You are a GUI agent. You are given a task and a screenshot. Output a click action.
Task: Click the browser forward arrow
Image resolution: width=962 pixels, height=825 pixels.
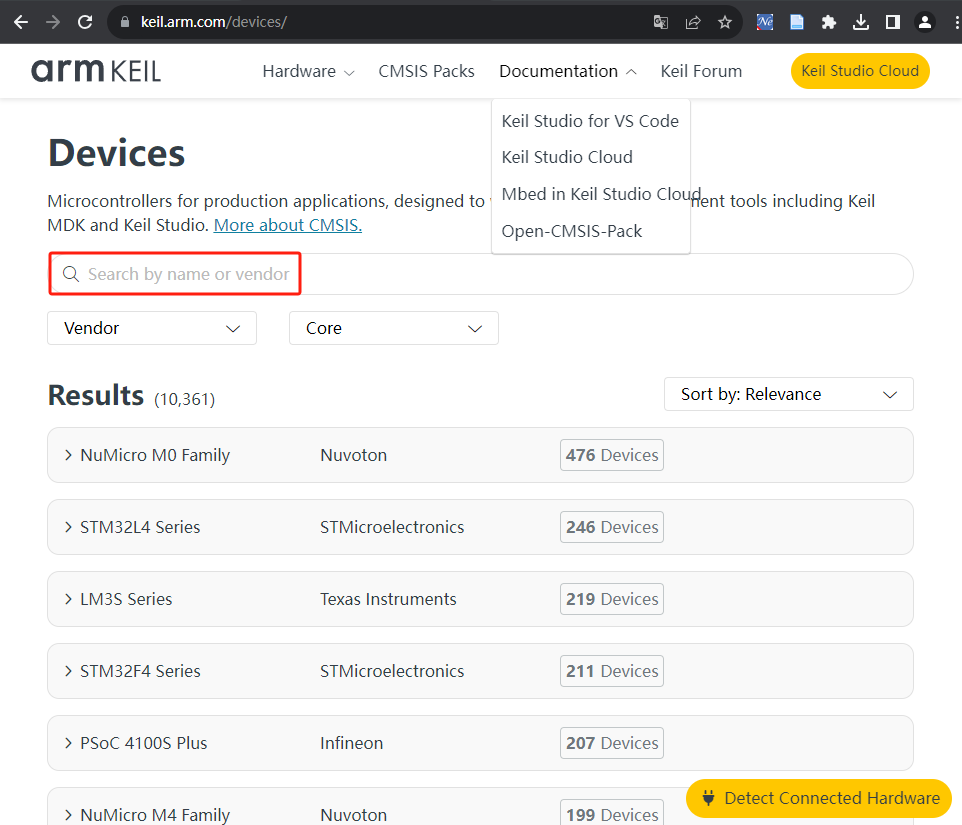53,22
